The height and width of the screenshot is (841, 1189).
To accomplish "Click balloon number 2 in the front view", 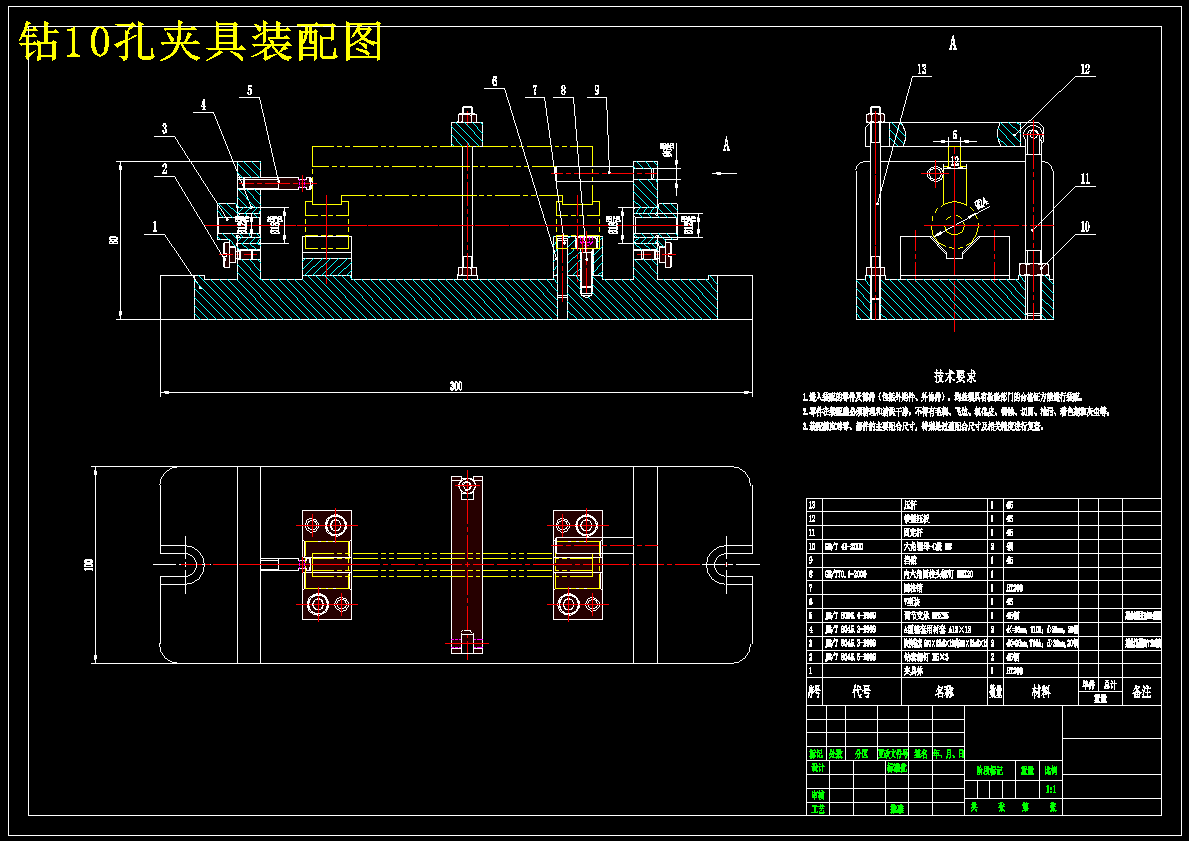I will click(x=165, y=169).
